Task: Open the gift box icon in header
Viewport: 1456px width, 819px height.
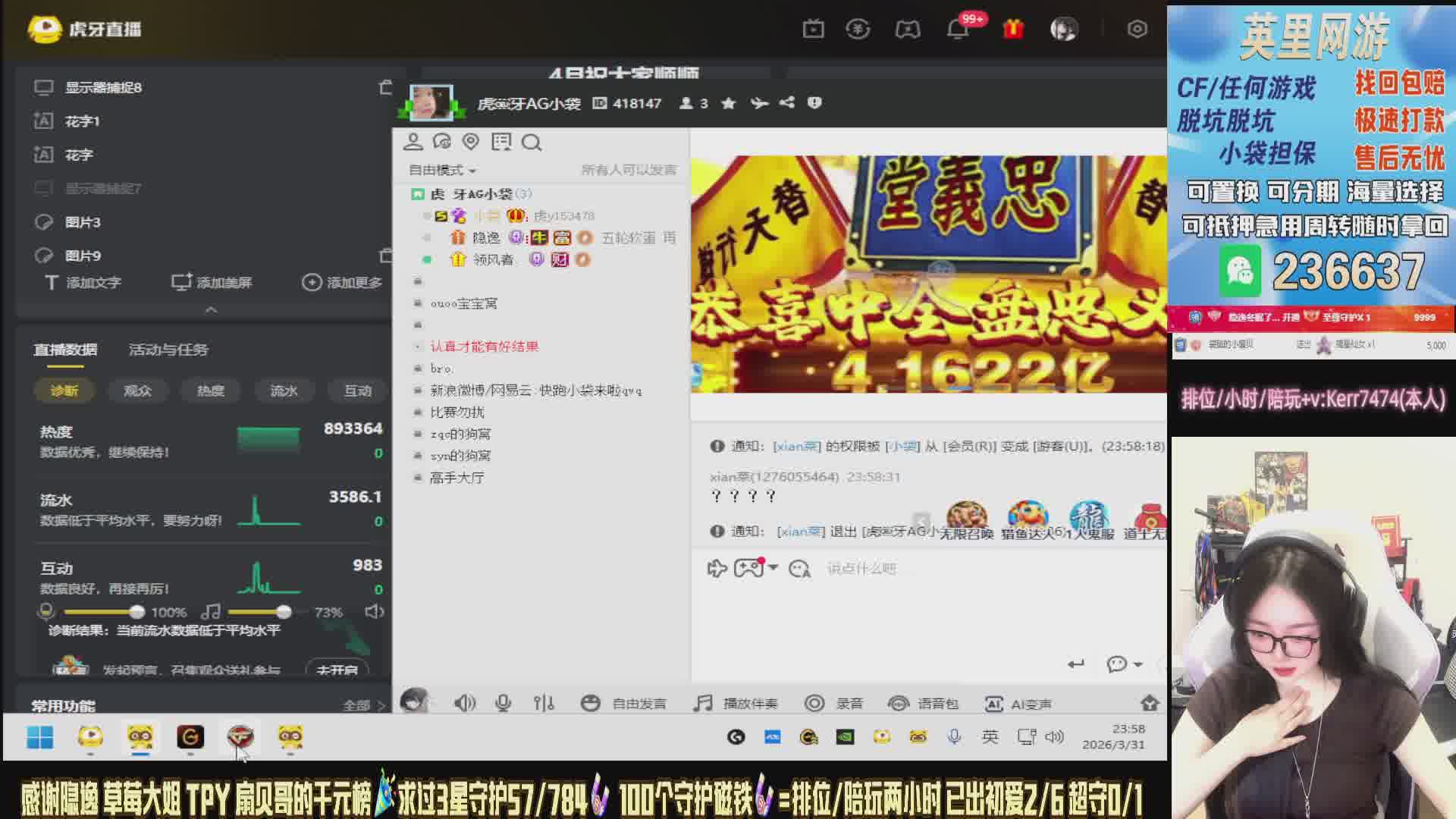Action: tap(1013, 29)
